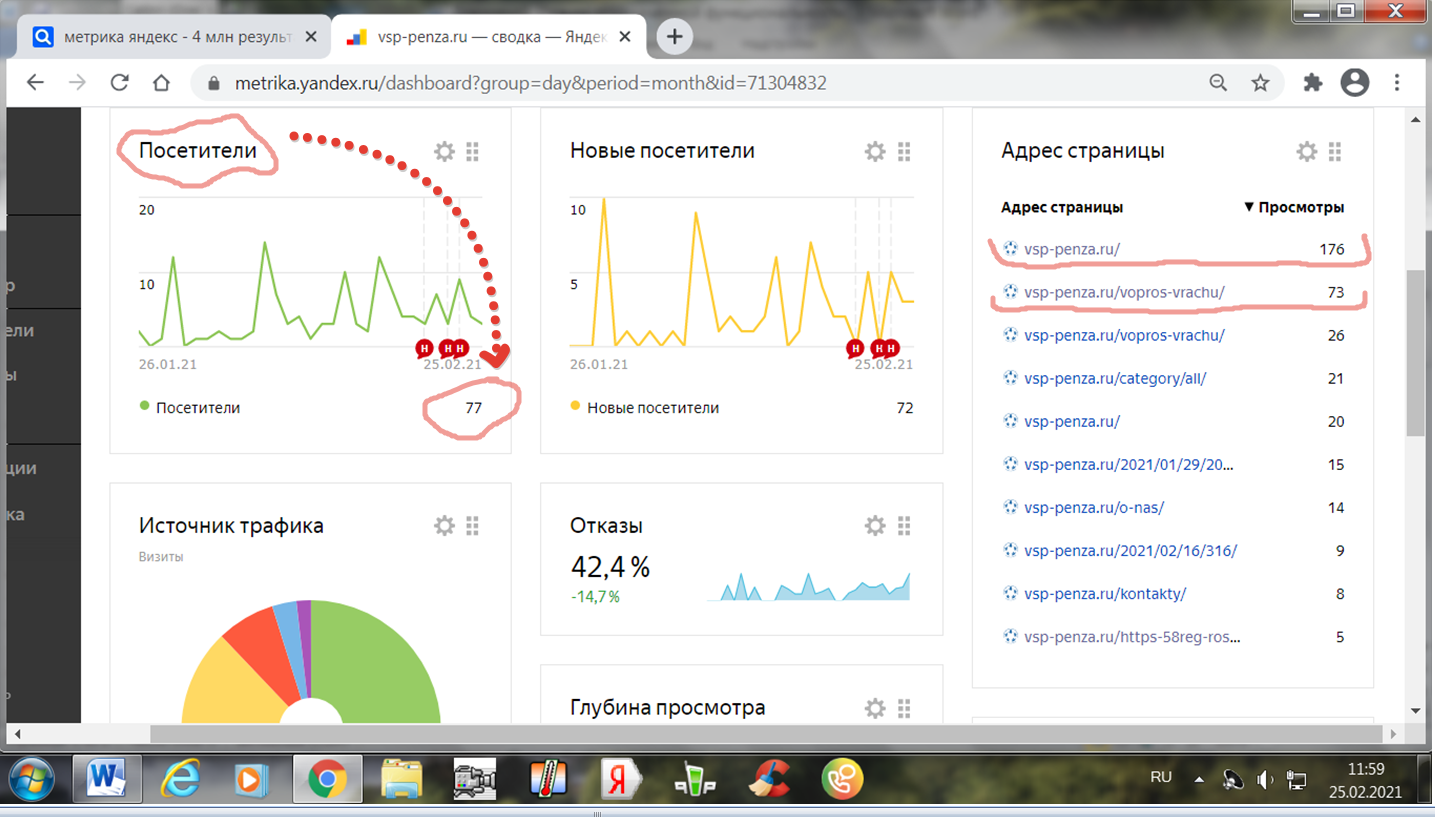
Task: Open Microsoft Word from taskbar
Action: [106, 779]
